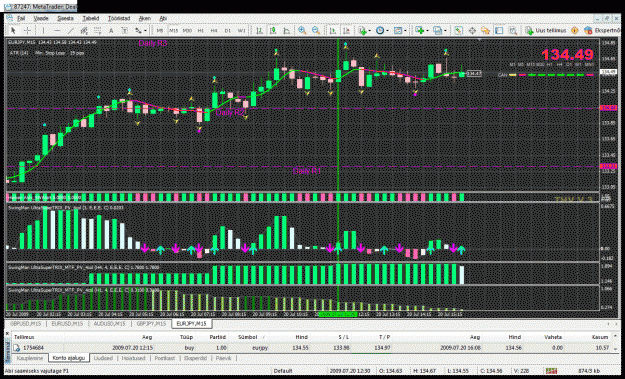Screen dimensions: 625x379
Task: Select the EURJPY,M15 chart tab
Action: pos(192,324)
